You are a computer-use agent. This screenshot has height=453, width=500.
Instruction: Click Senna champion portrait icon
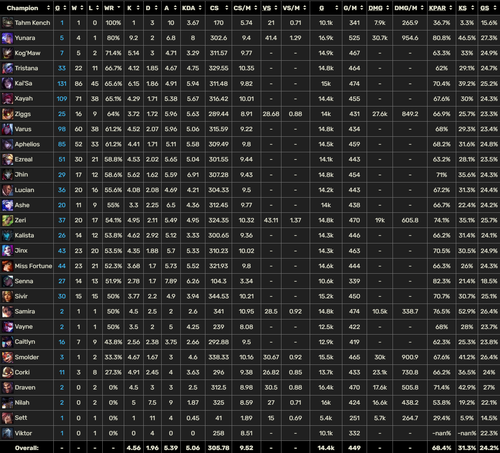click(7, 281)
